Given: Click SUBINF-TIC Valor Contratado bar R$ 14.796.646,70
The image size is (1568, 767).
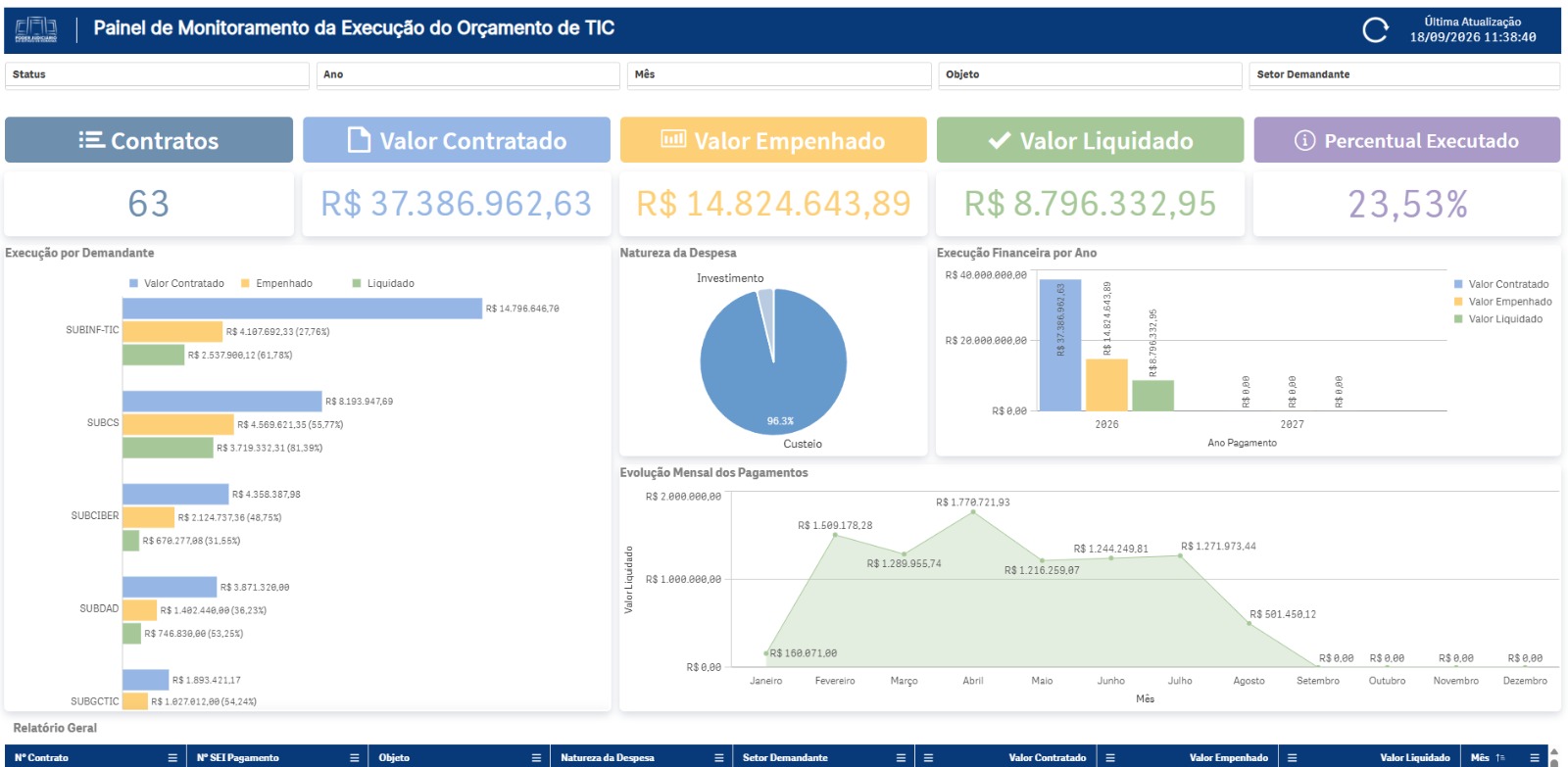Looking at the screenshot, I should click(302, 309).
